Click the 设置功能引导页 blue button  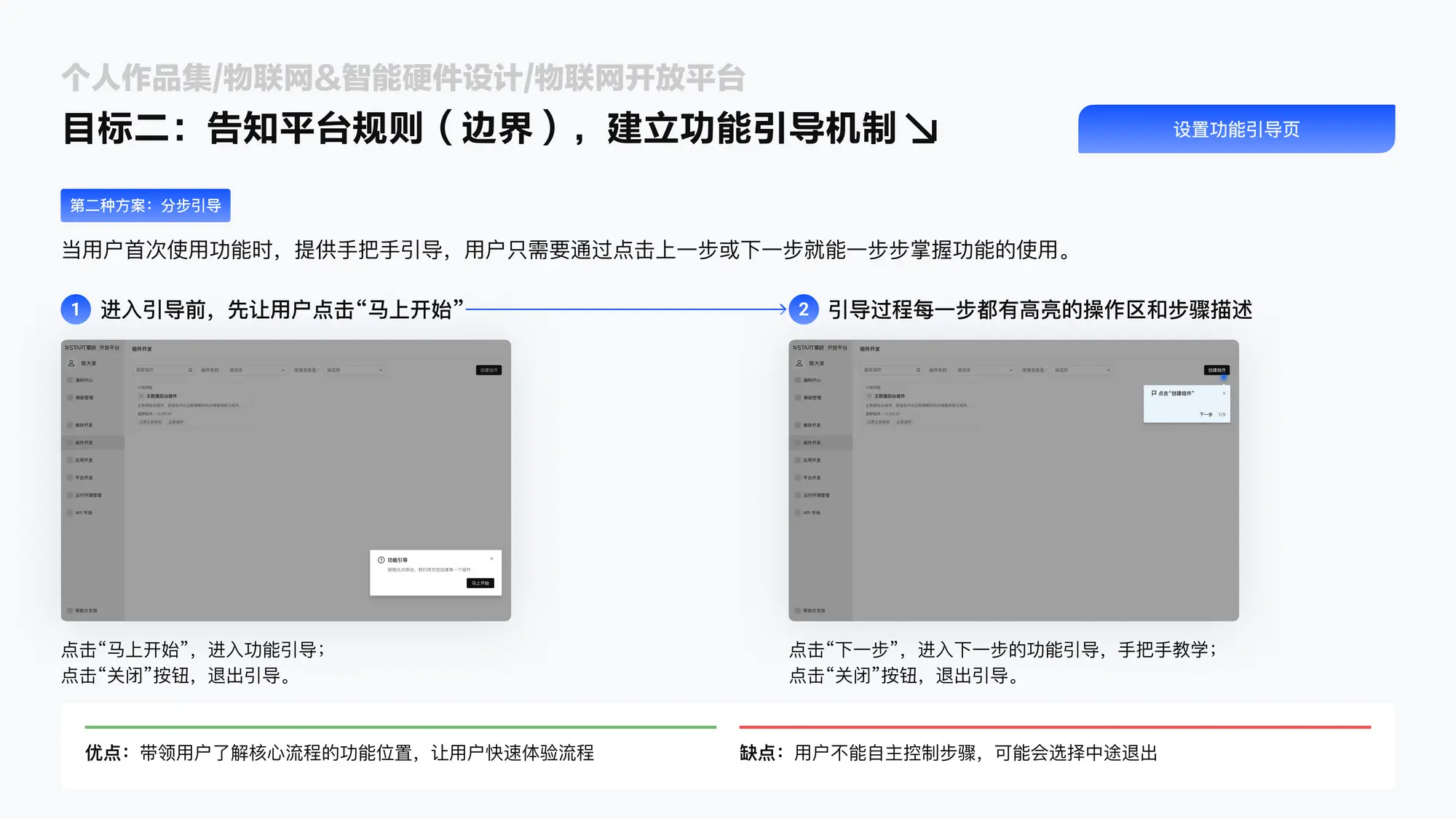[1236, 129]
